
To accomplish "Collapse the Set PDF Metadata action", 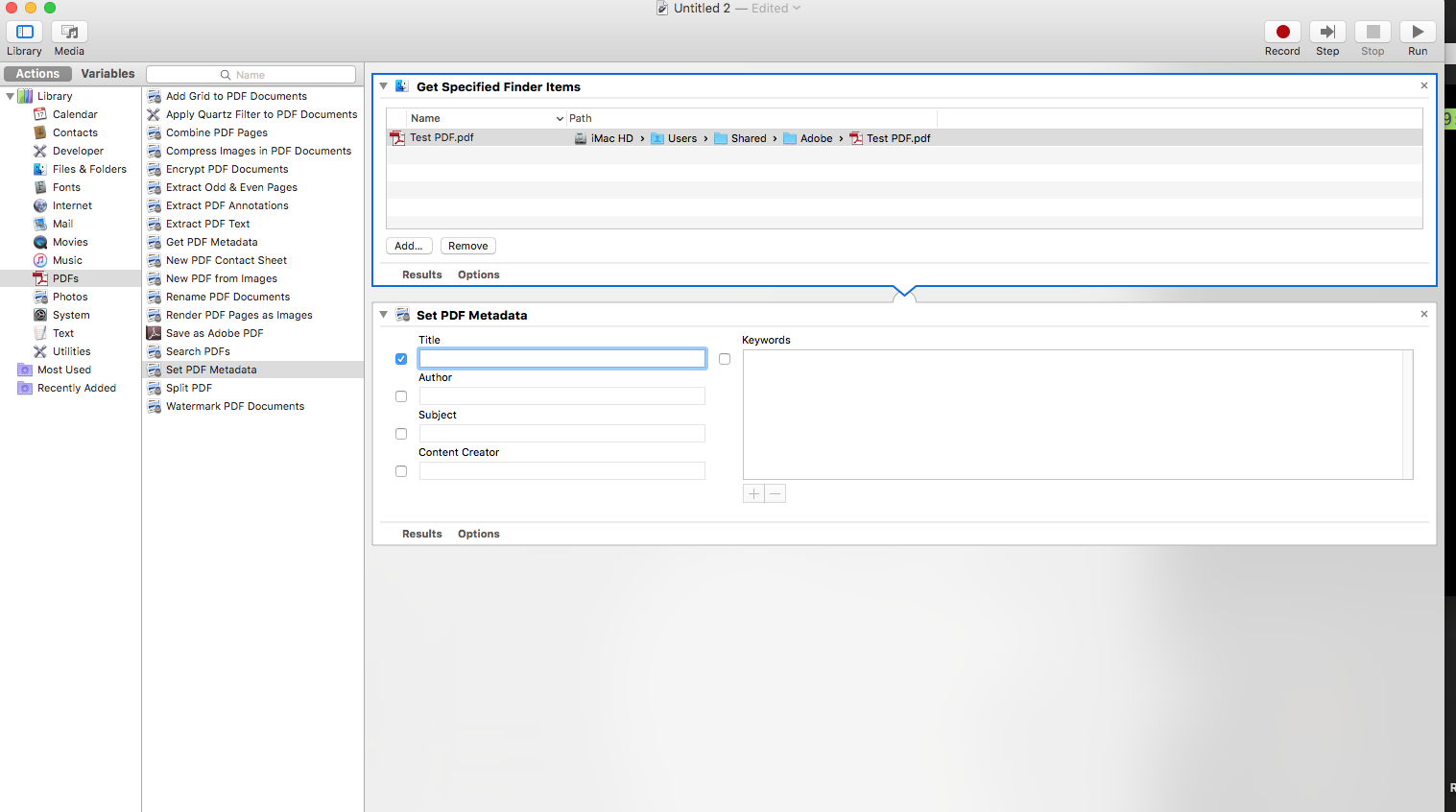I will [384, 315].
